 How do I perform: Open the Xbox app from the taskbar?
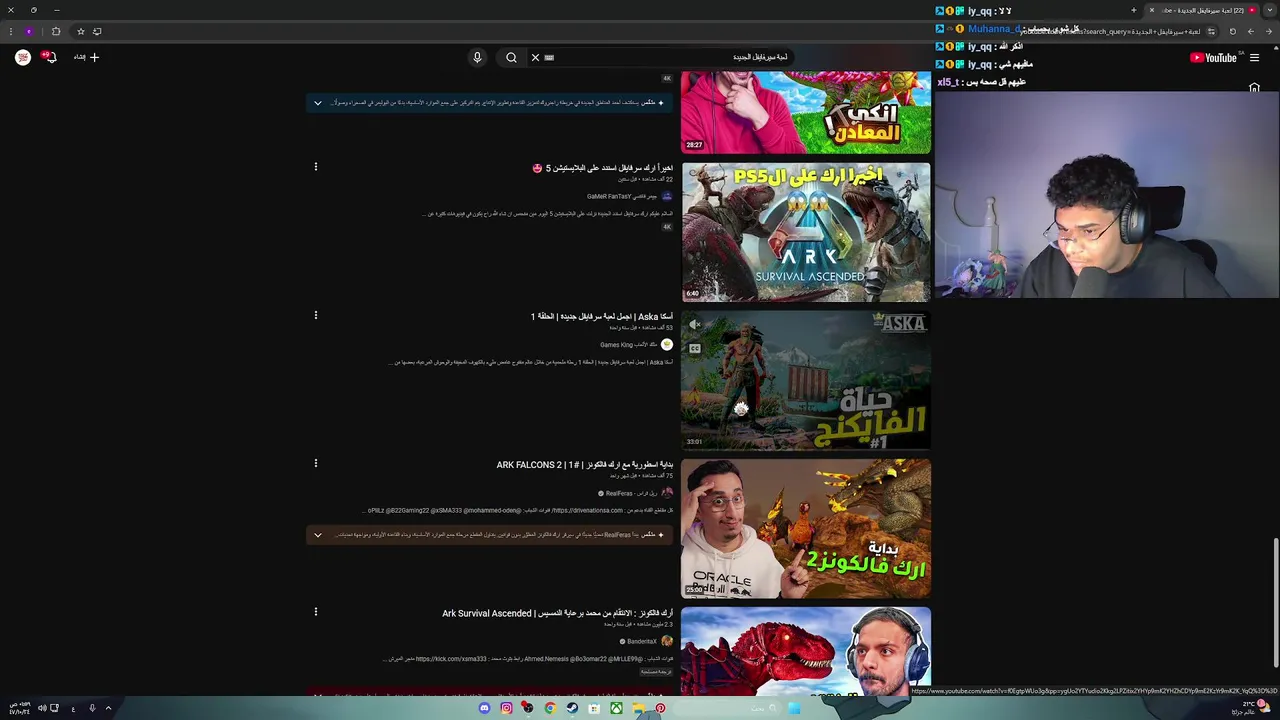pos(616,708)
